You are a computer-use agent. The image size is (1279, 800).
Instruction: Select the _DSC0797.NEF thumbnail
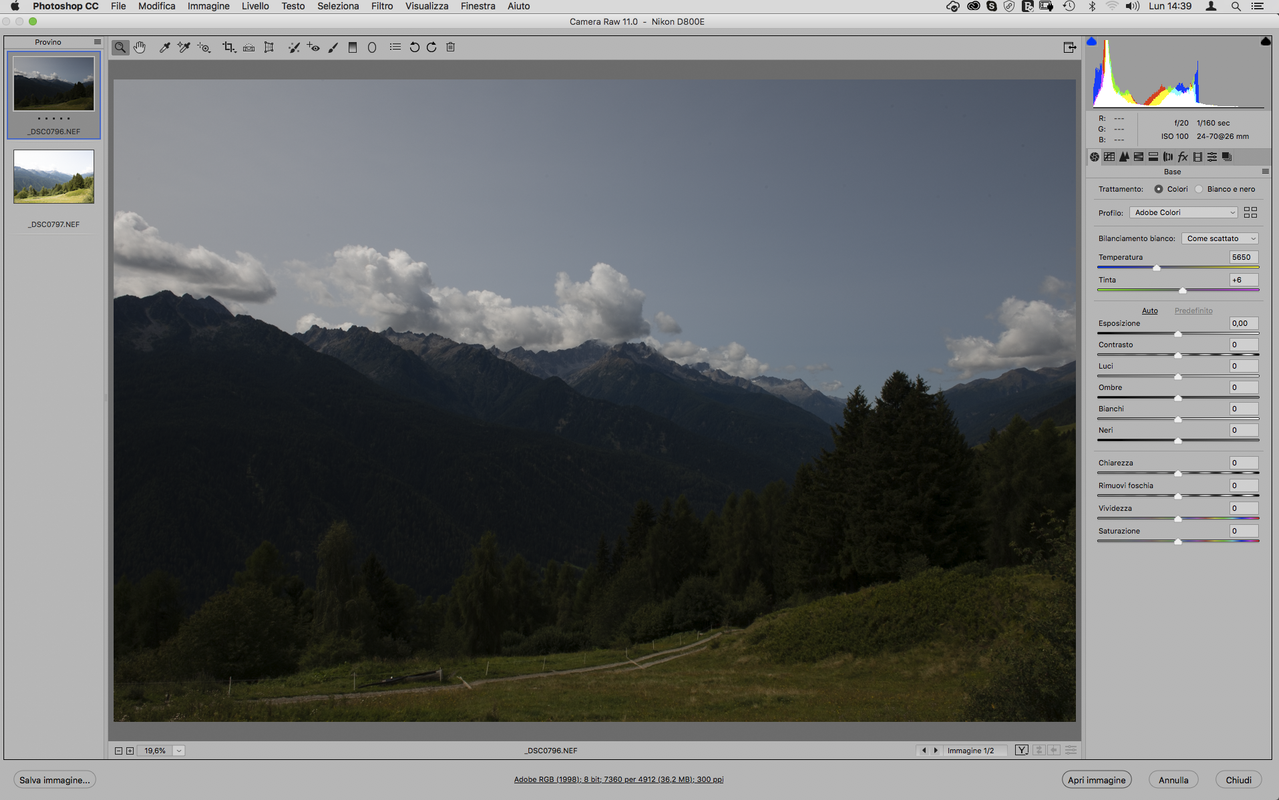(x=54, y=176)
